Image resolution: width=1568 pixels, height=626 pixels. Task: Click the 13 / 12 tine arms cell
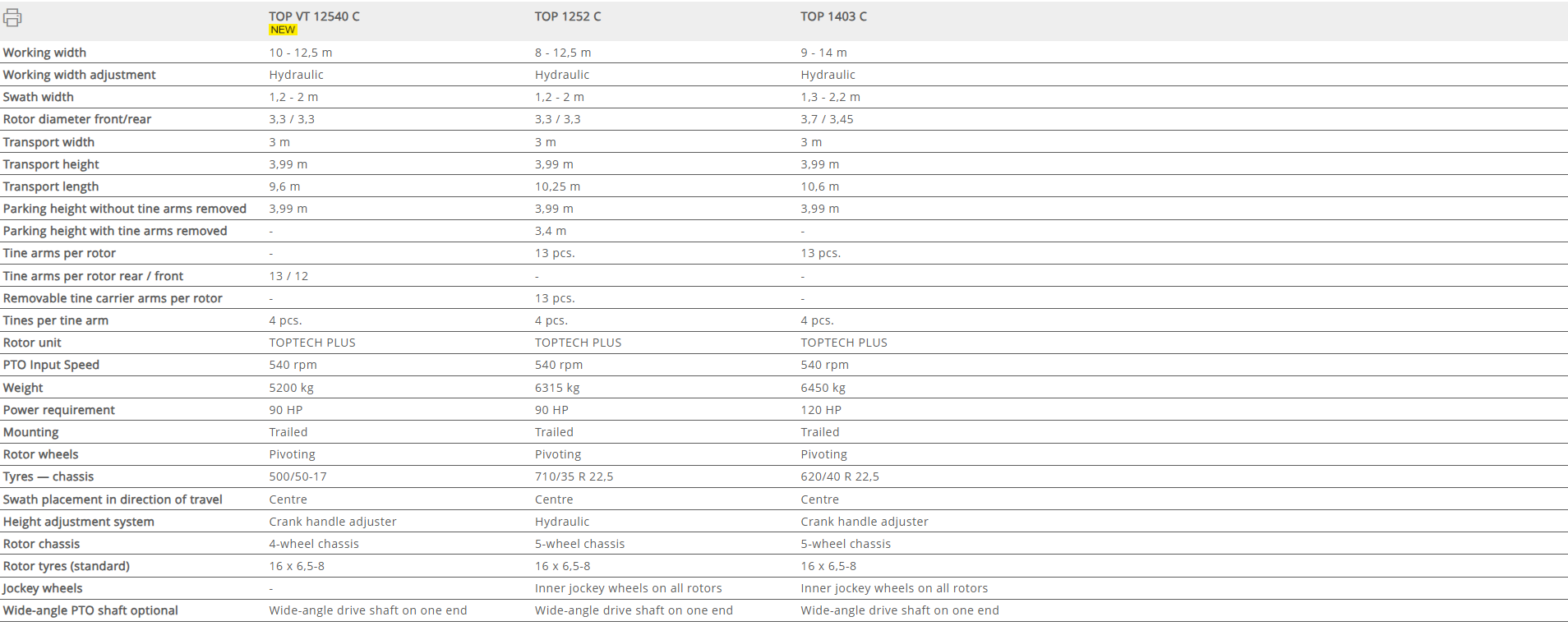[x=288, y=276]
